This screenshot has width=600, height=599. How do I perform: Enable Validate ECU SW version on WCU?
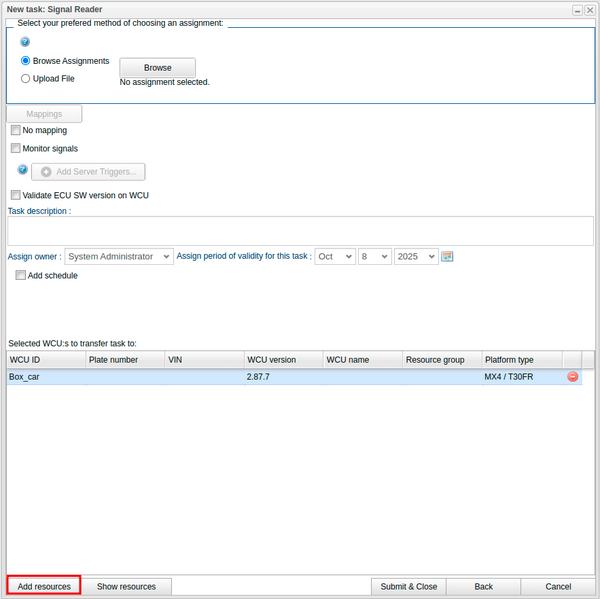point(15,195)
